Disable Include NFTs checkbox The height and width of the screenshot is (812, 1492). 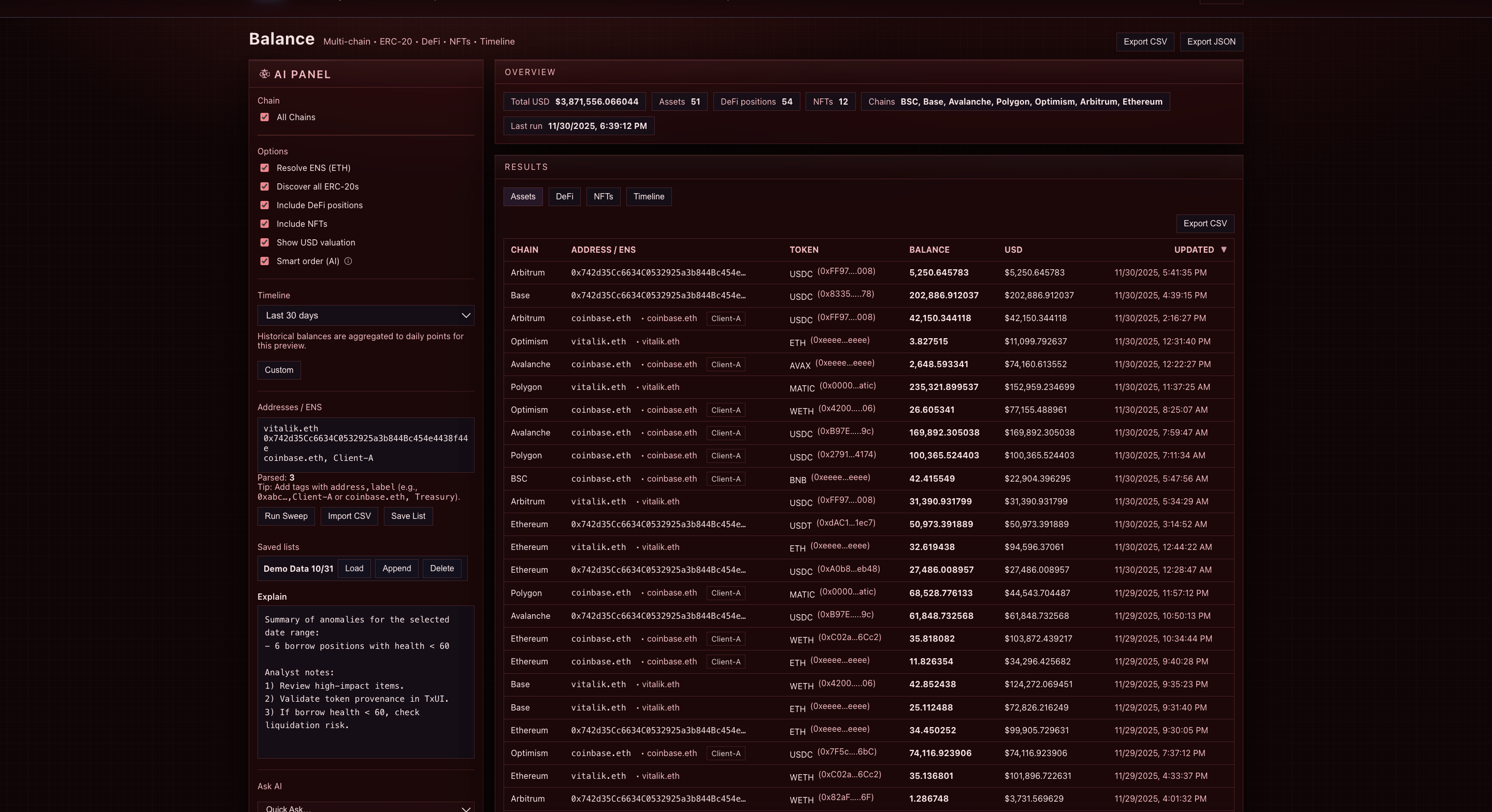pos(265,224)
